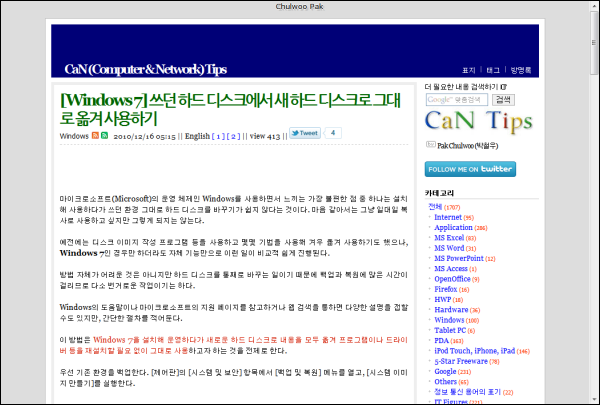
Task: Click the bold 'Windows 7' text in paragraph
Action: pyautogui.click(x=82, y=253)
